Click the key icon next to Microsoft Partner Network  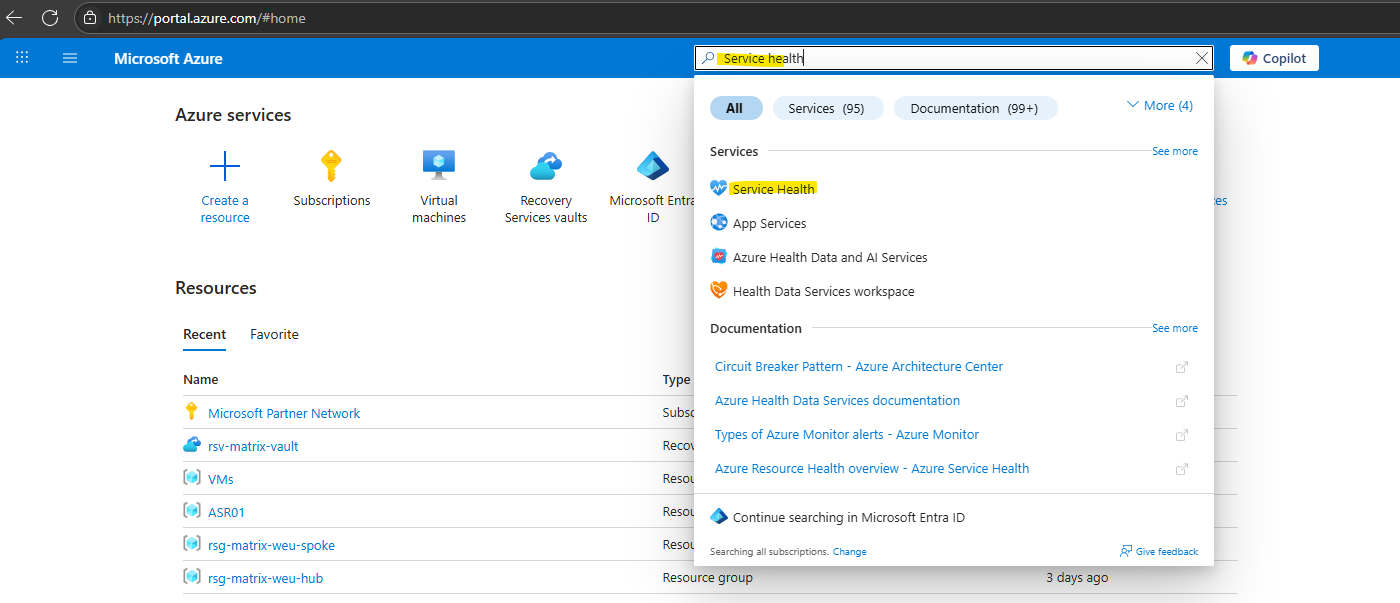192,412
